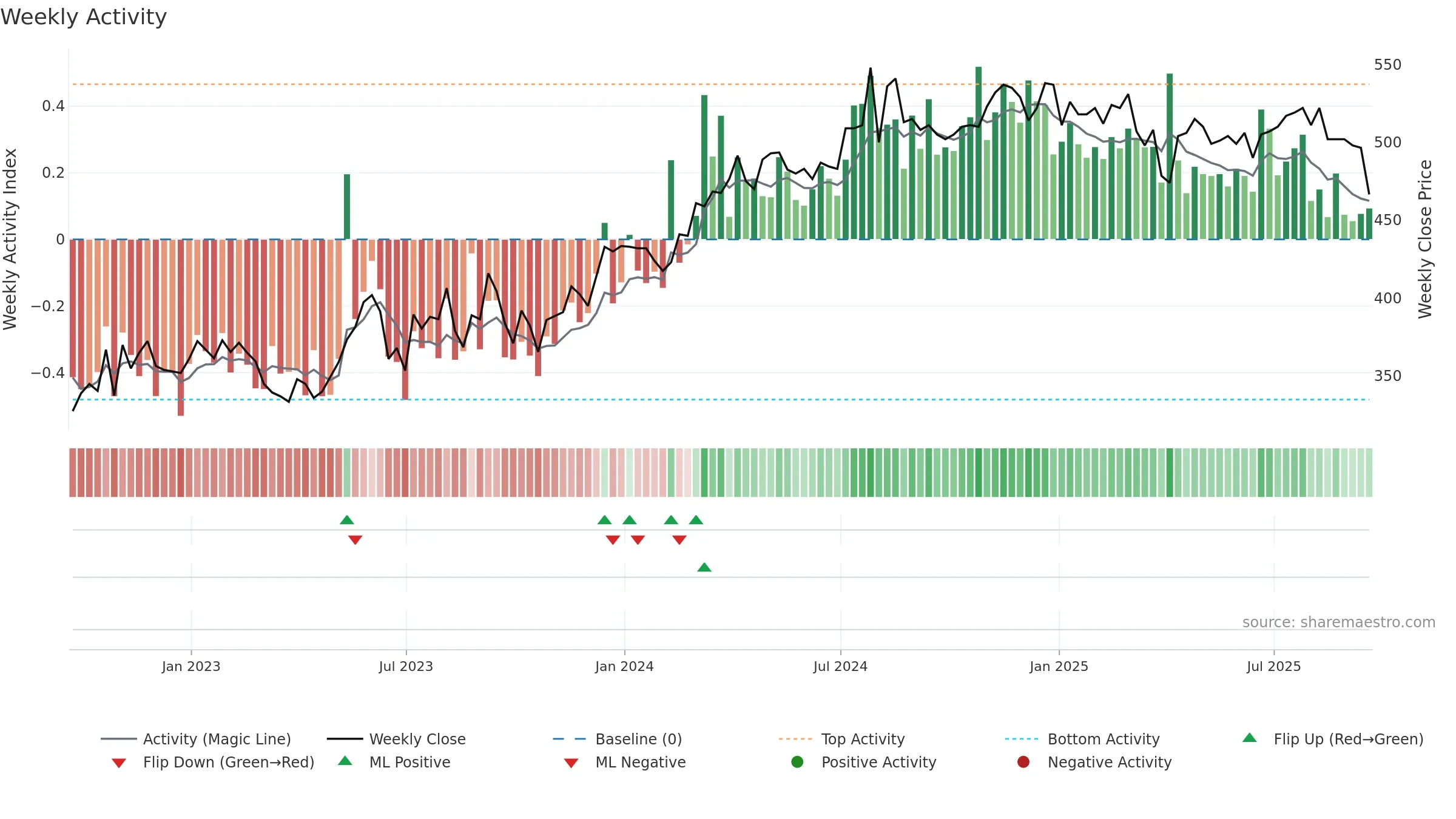Click the 500 price axis tick
Viewport: 1456px width, 819px height.
[1387, 142]
